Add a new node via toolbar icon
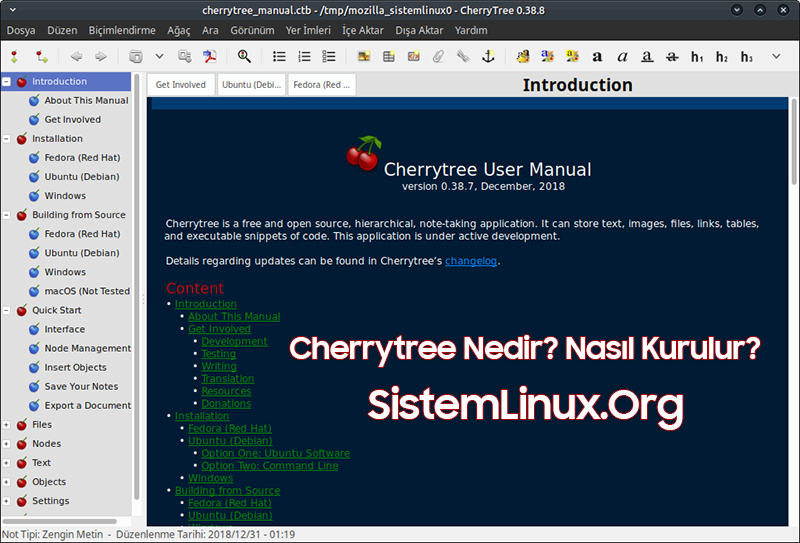This screenshot has width=800, height=543. click(14, 57)
